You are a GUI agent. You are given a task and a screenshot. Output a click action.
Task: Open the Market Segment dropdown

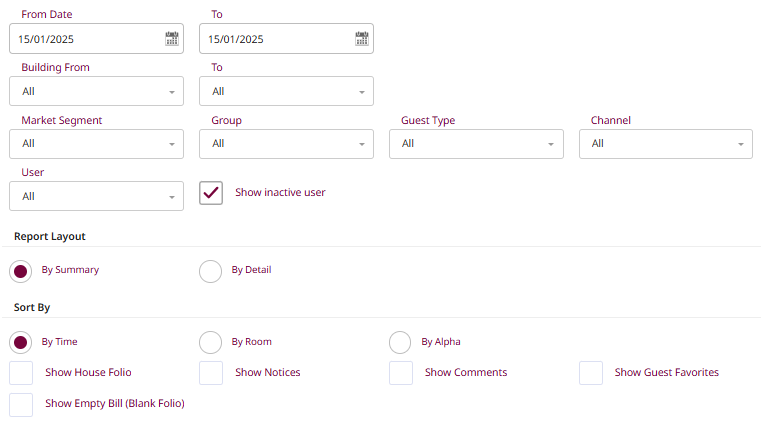[96, 143]
